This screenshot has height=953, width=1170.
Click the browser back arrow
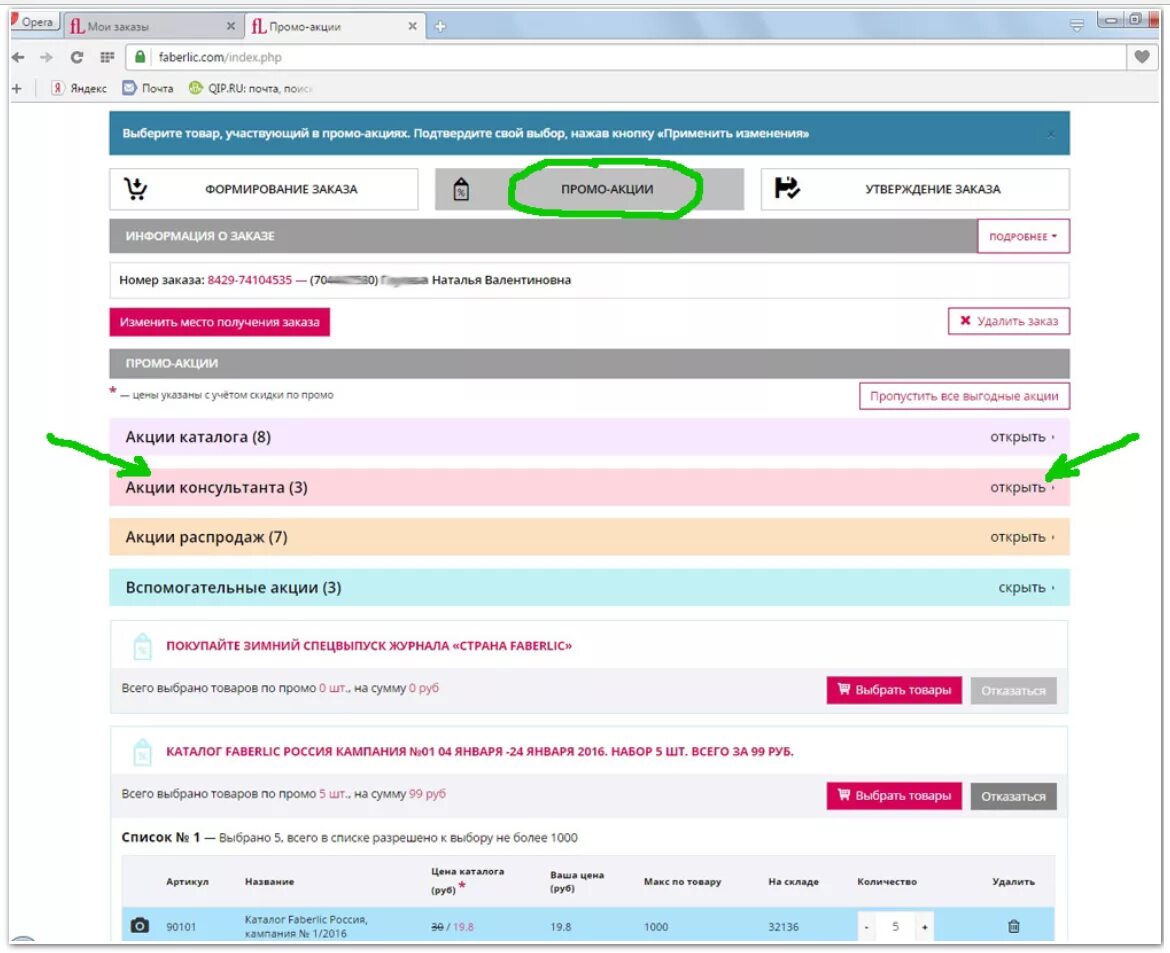[x=18, y=57]
